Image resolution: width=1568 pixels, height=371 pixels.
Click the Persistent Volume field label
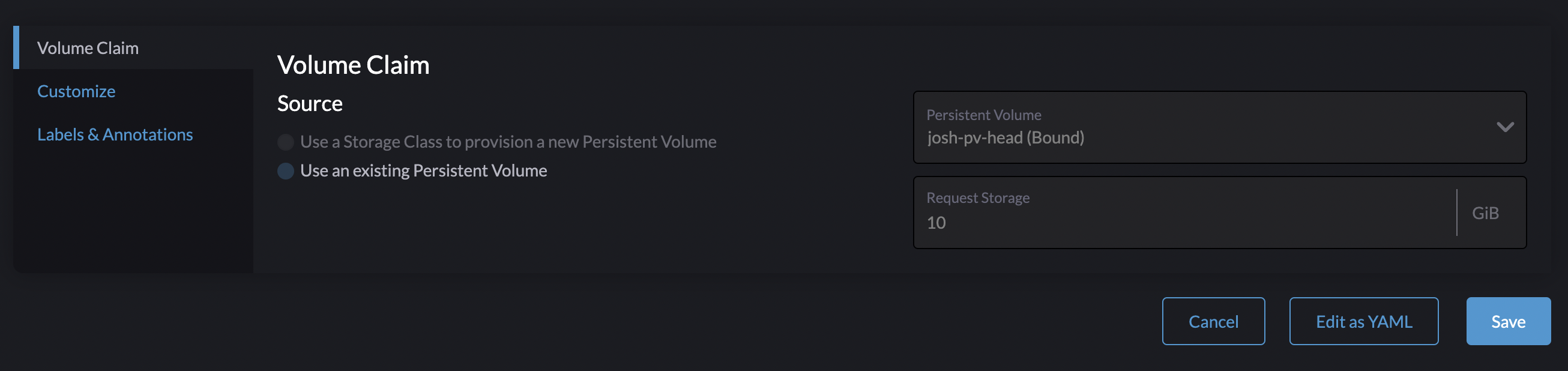pyautogui.click(x=983, y=115)
